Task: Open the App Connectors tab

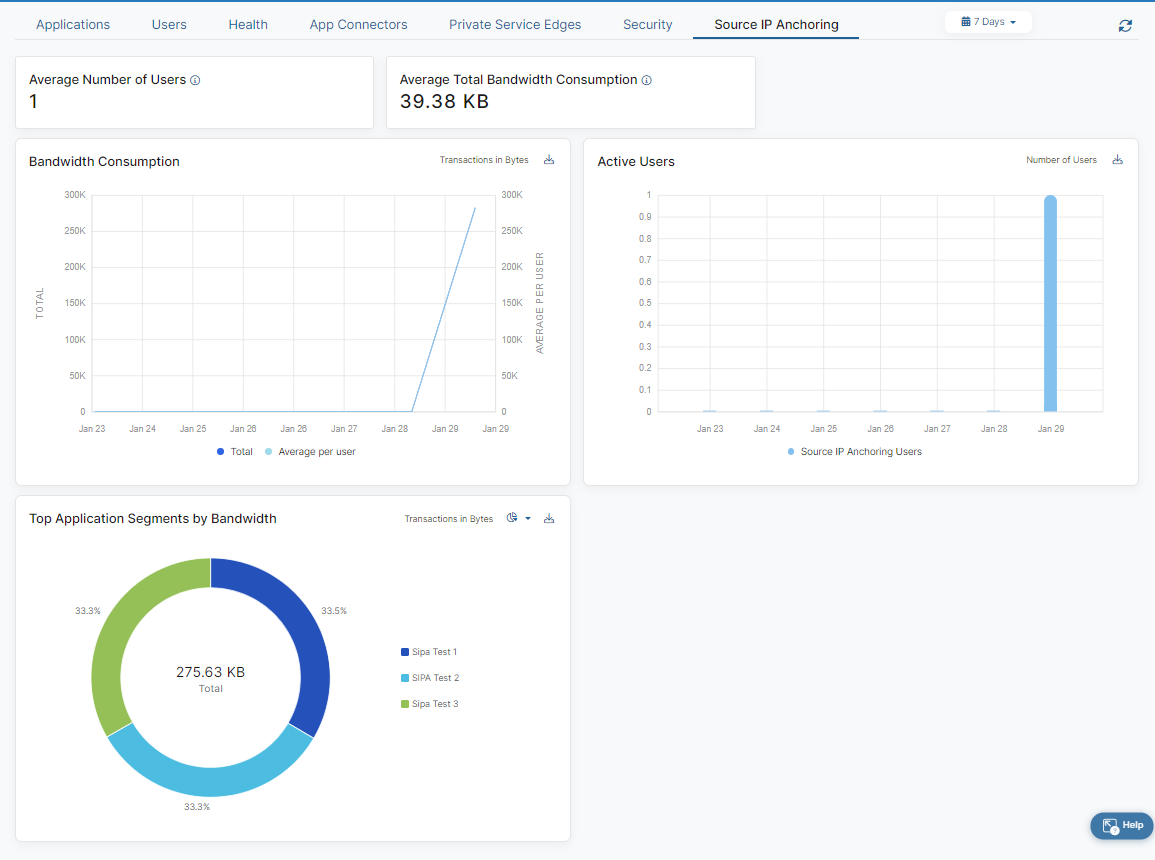Action: pyautogui.click(x=358, y=25)
